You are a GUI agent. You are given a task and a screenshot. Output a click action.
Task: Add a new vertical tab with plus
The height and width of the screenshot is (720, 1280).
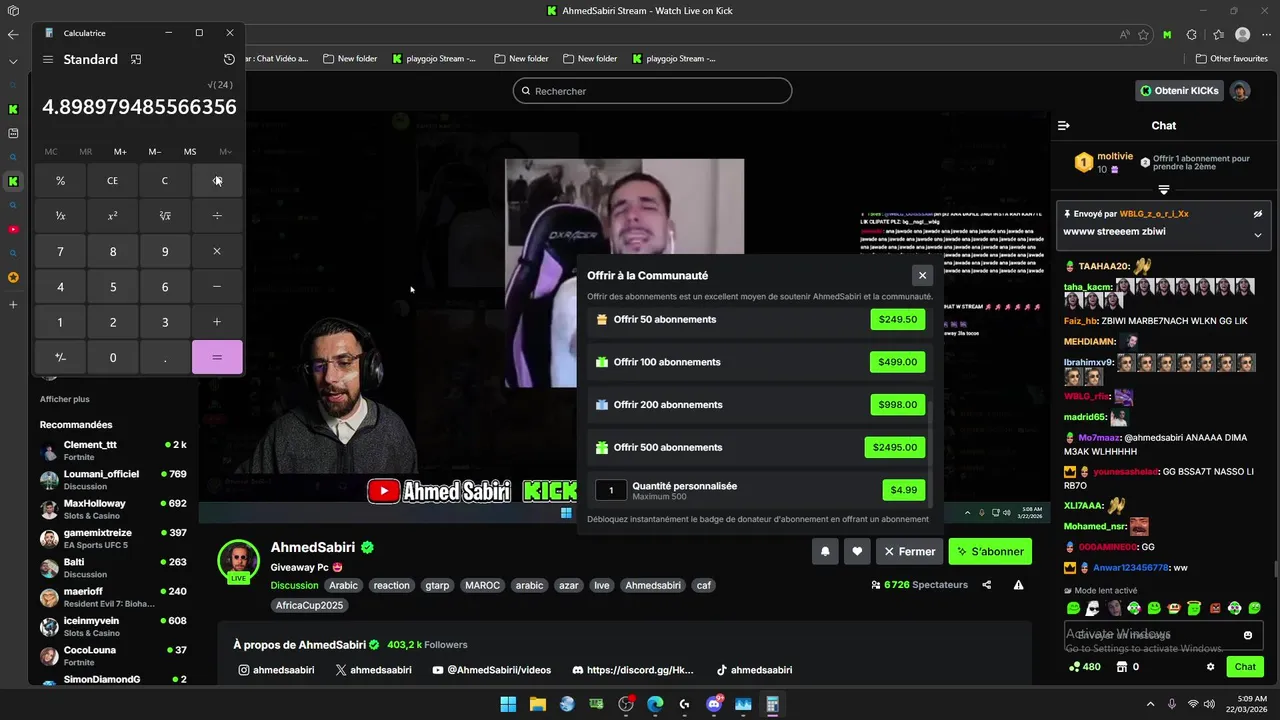click(x=13, y=304)
